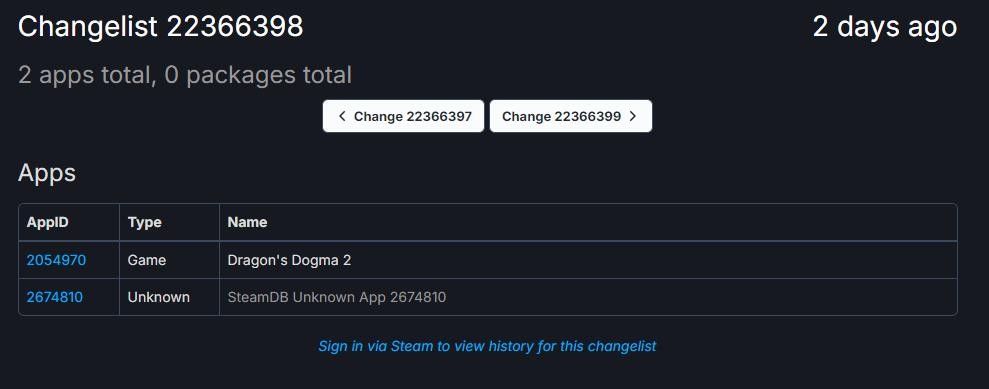989x389 pixels.
Task: Click the Changelist 22366398 heading
Action: (x=161, y=27)
